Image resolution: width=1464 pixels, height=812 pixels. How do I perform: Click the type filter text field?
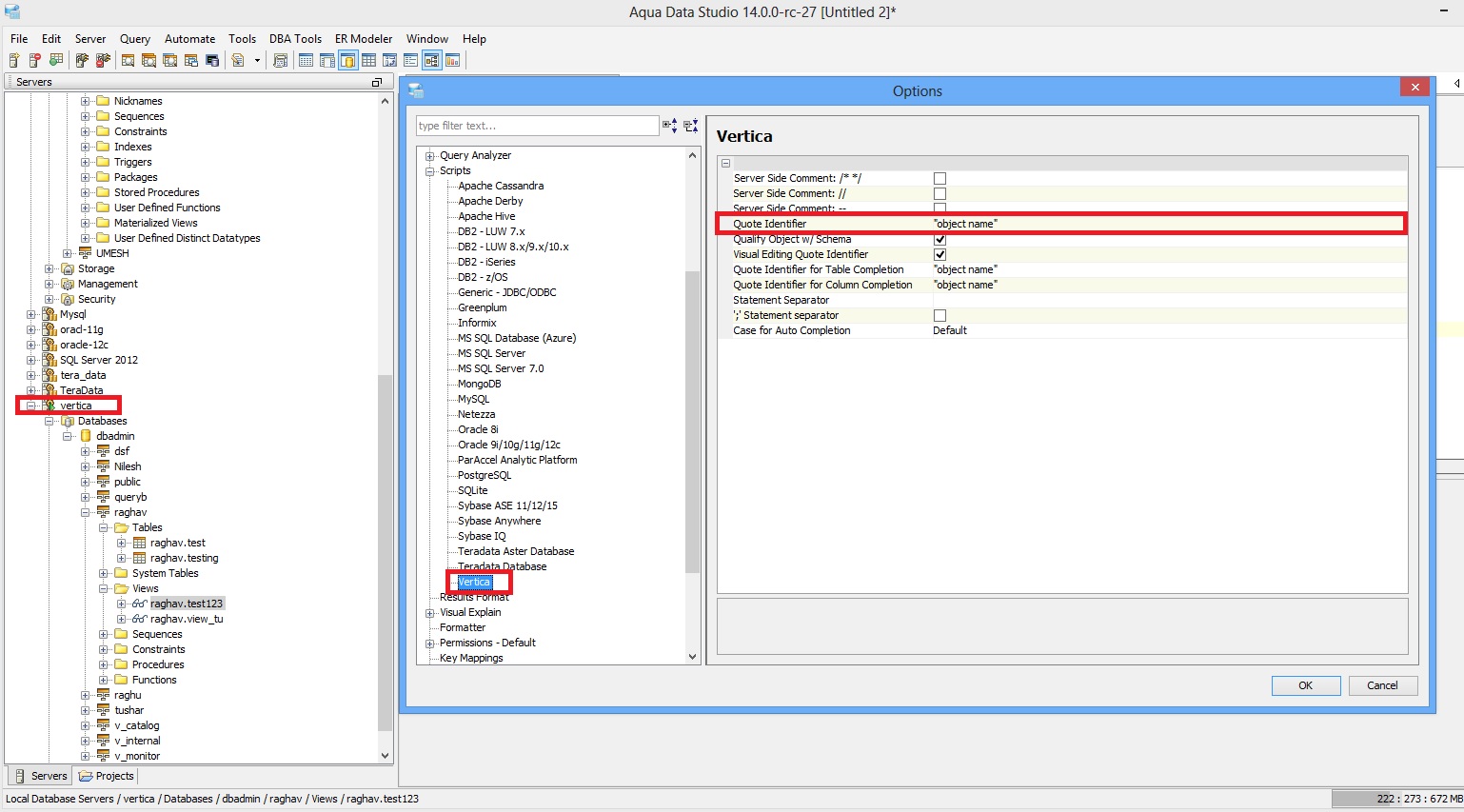[537, 126]
